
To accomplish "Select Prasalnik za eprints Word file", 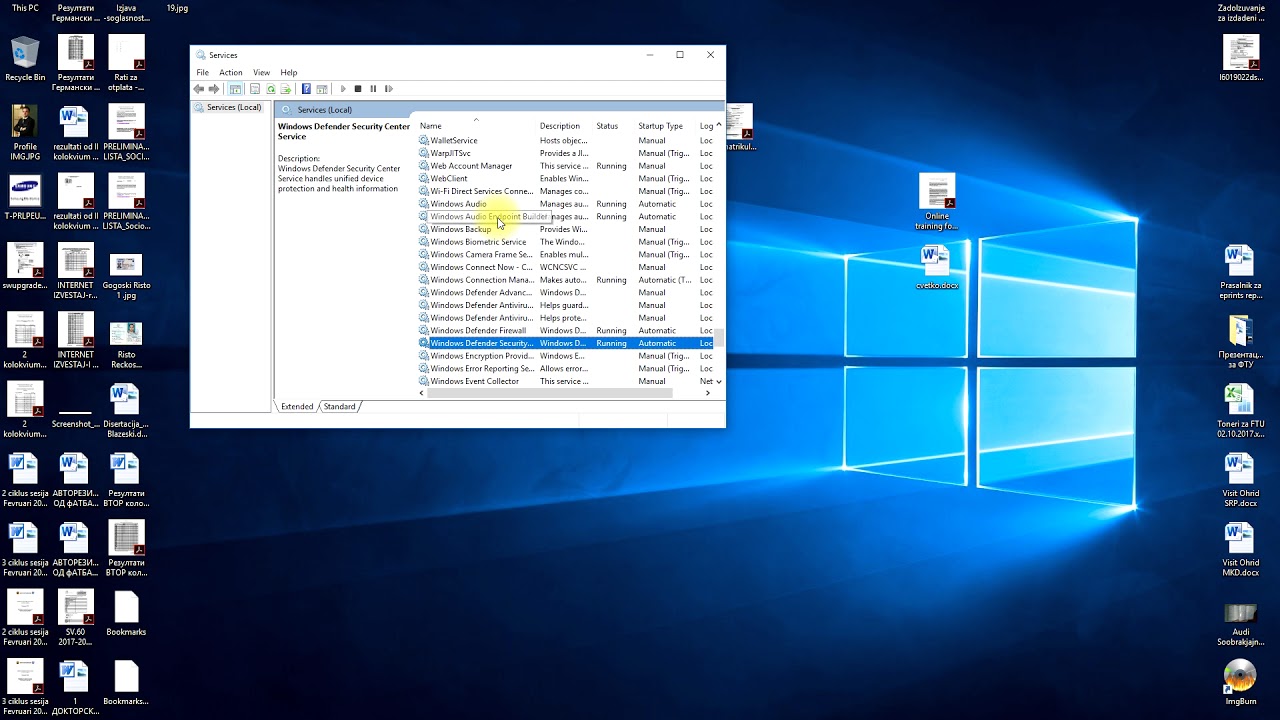I will 1240,272.
